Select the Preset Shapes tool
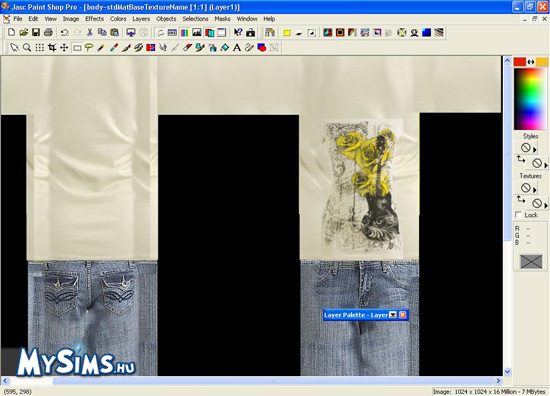Screen dimensions: 550x396 262,48
